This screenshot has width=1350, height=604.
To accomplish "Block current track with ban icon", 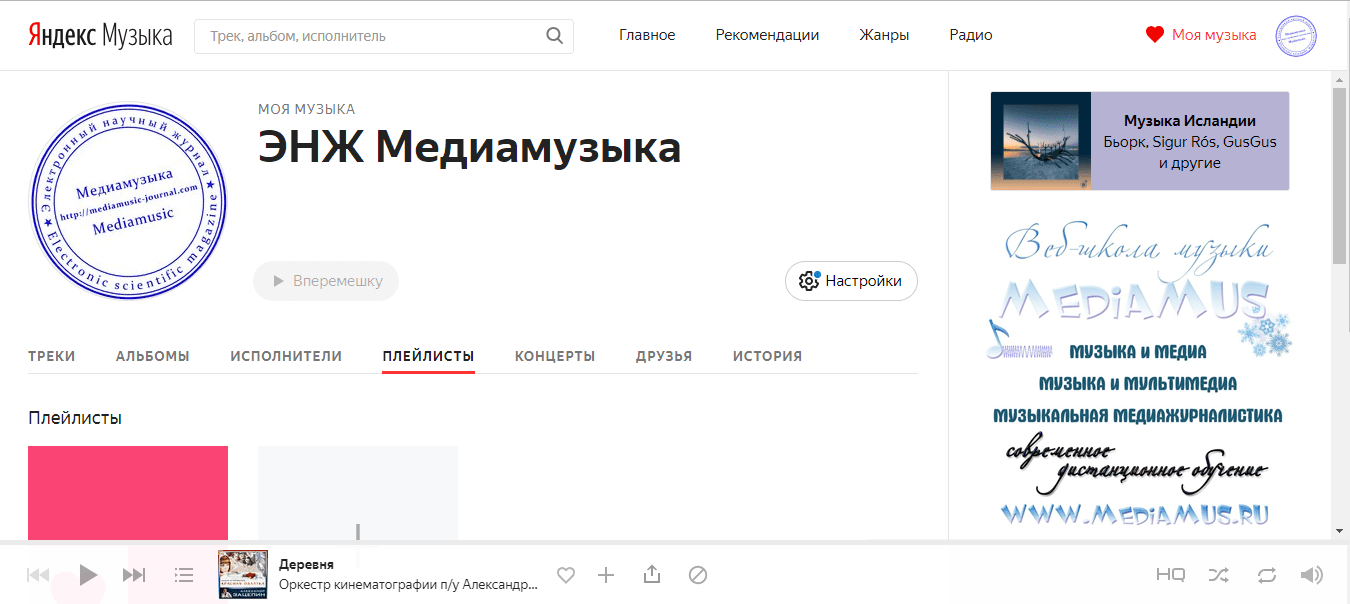I will [x=698, y=575].
